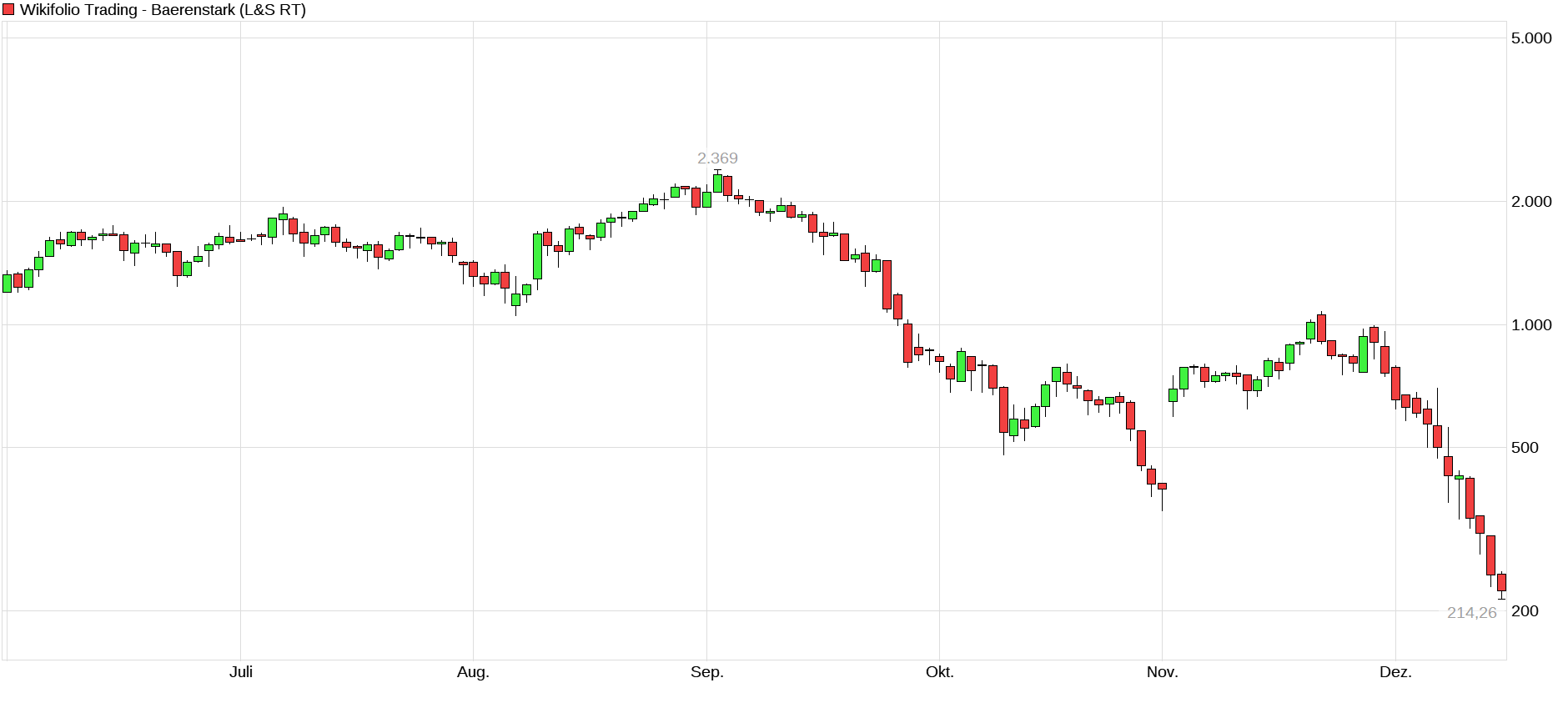Click the 214,26 low price label
The width and height of the screenshot is (1568, 713).
1471,613
